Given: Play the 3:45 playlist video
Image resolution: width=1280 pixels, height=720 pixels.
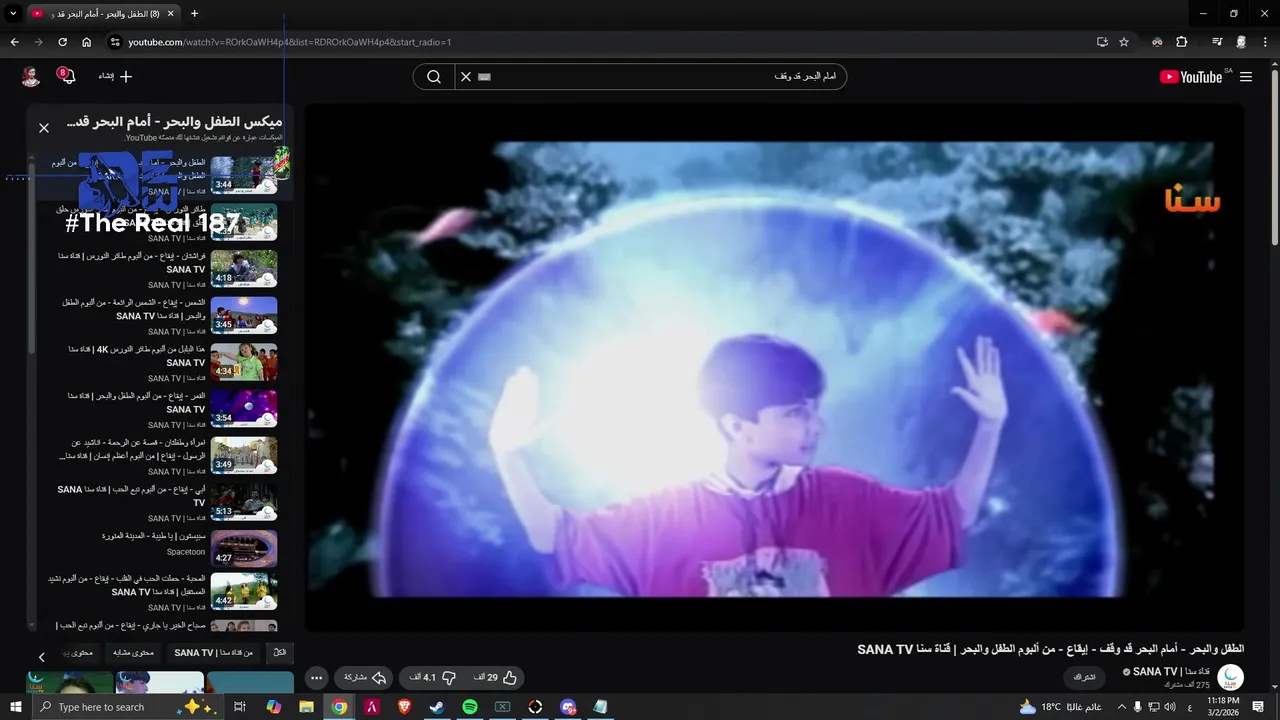Looking at the screenshot, I should (x=244, y=315).
